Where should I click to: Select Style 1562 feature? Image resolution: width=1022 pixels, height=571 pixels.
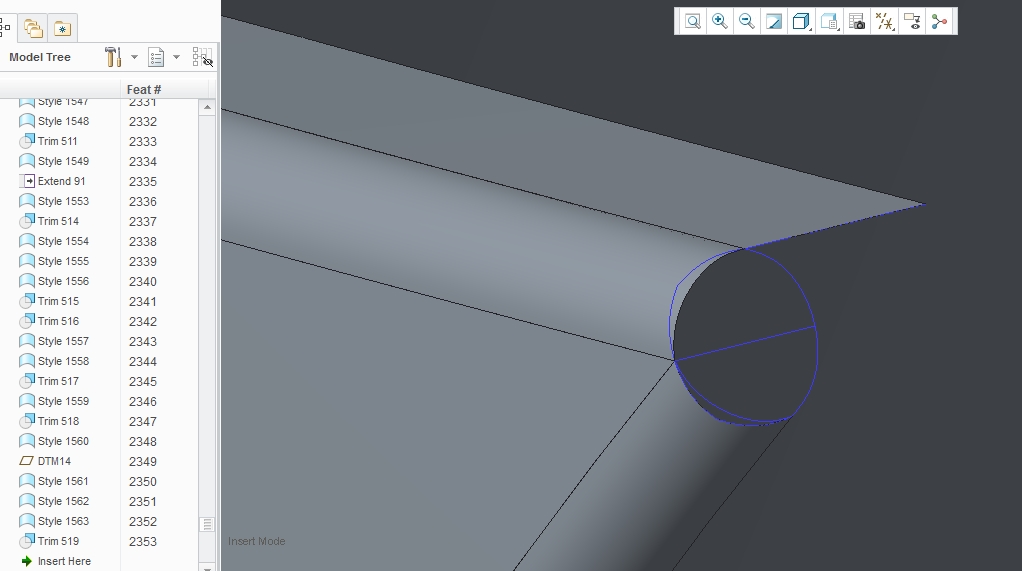coord(63,501)
